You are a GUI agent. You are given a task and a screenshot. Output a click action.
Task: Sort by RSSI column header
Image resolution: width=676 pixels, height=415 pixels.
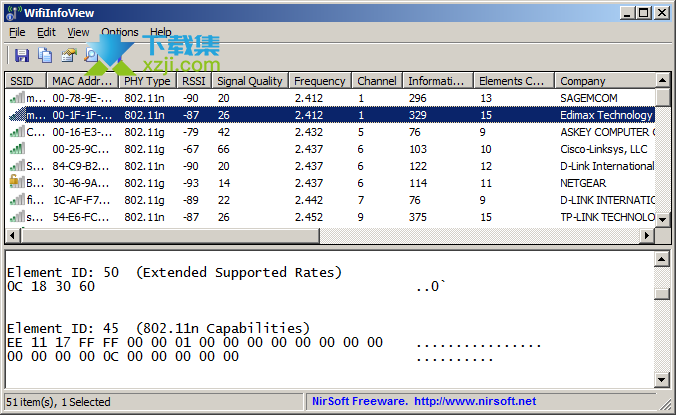tap(194, 81)
